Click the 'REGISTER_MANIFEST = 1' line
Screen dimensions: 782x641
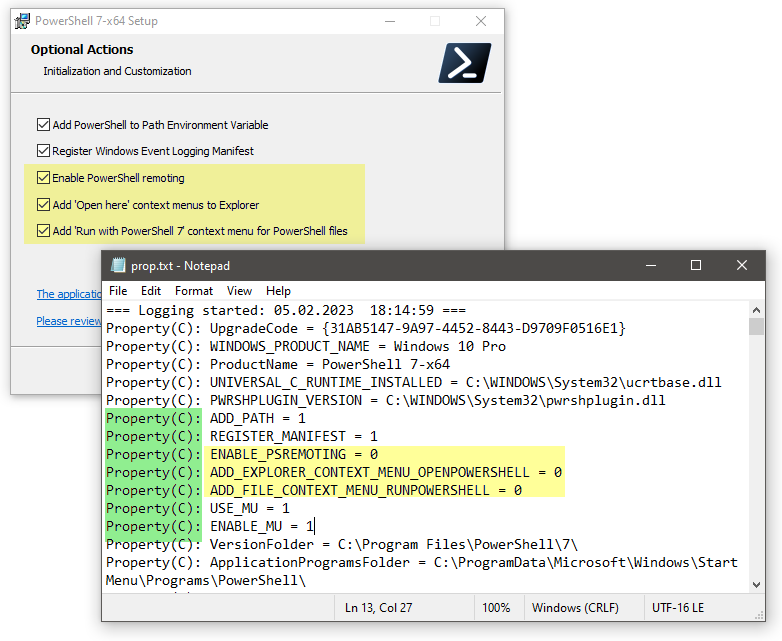coord(242,436)
